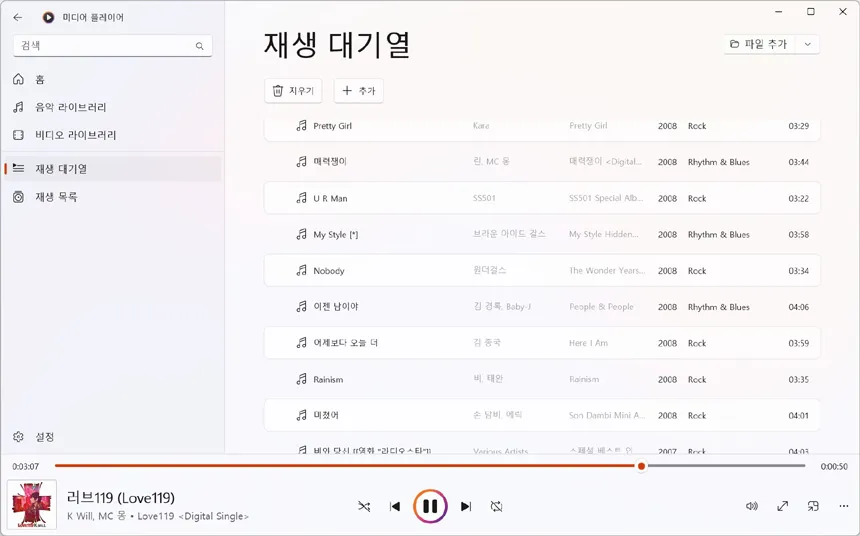Open the 추가 plus button menu

pyautogui.click(x=359, y=91)
